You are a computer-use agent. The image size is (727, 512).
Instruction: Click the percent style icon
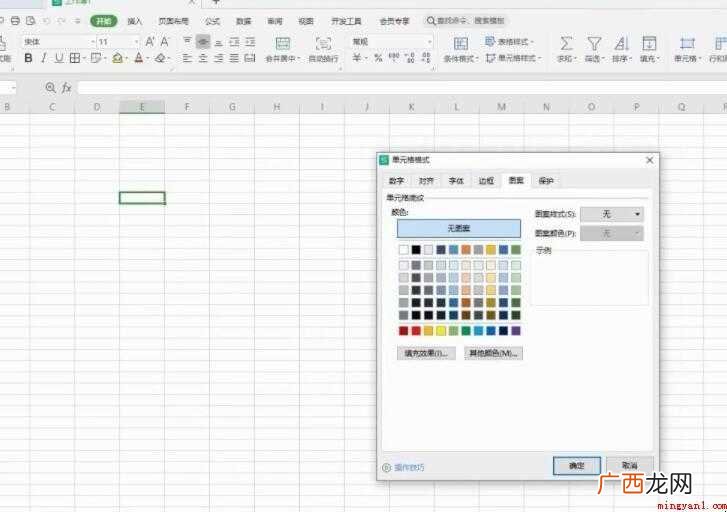click(378, 58)
